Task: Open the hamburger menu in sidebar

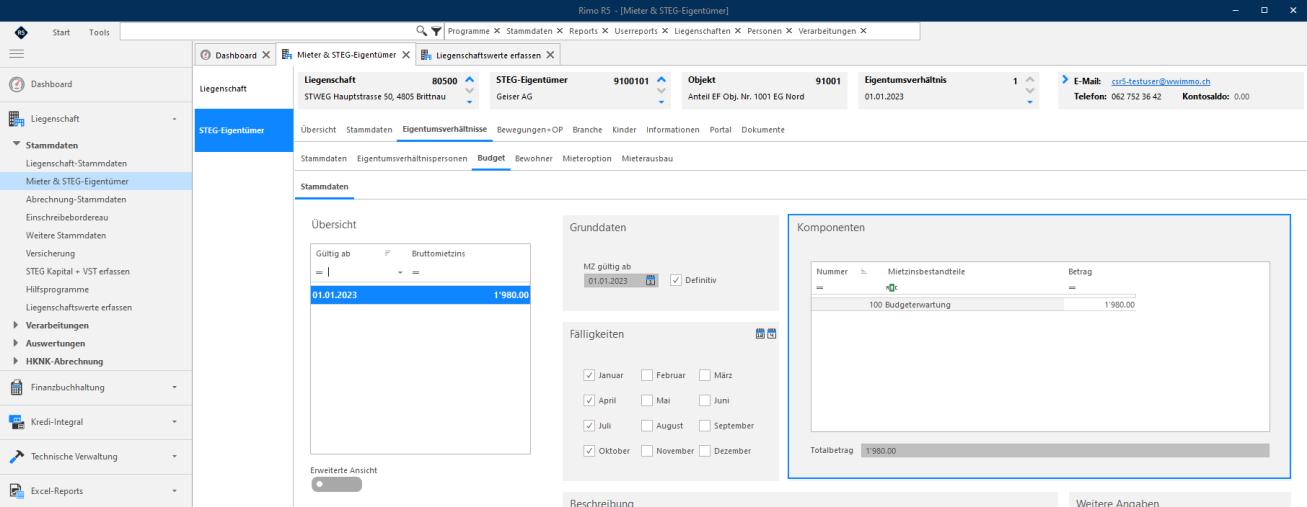Action: click(17, 53)
